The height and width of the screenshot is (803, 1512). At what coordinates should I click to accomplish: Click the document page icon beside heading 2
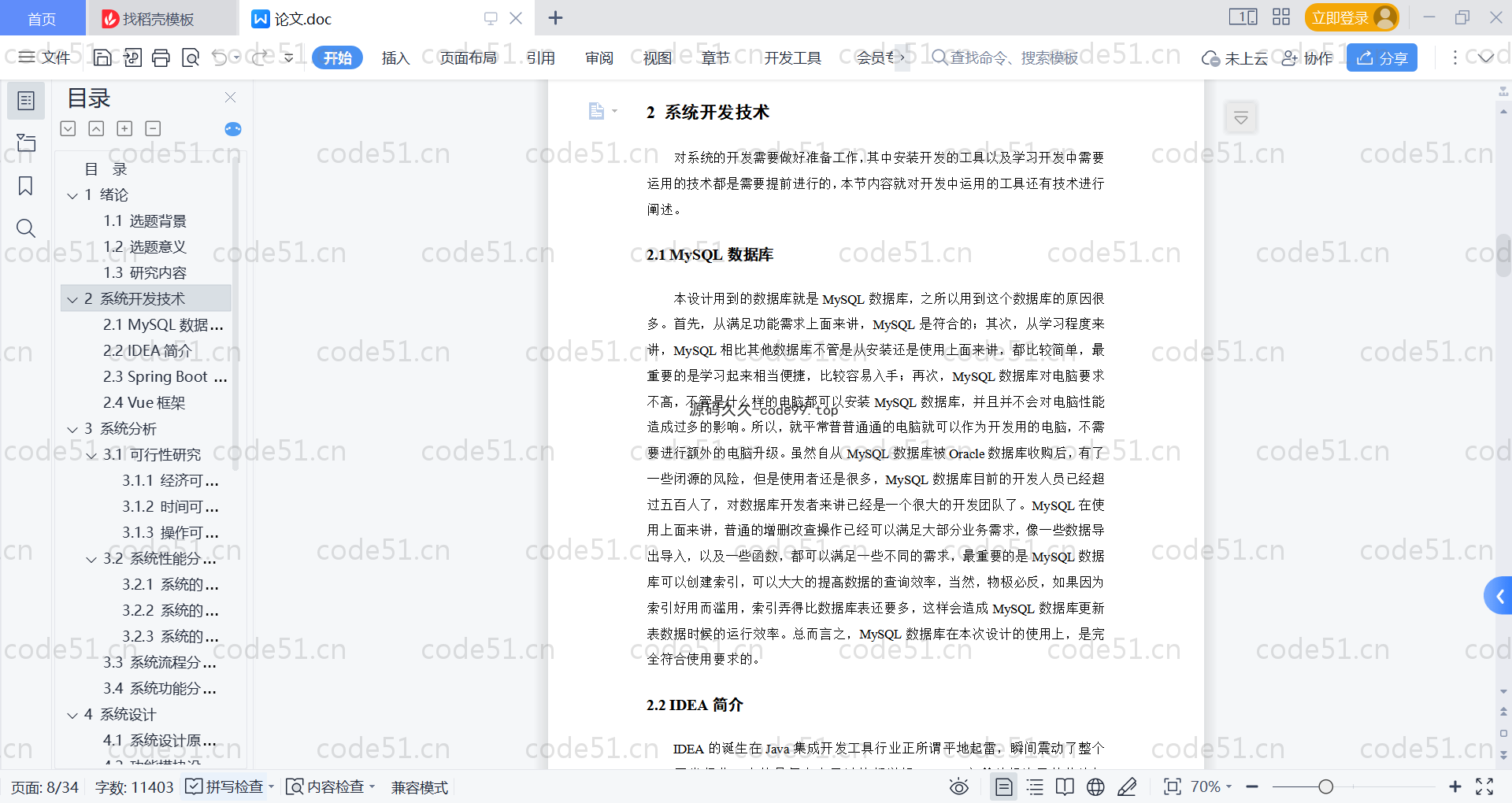[x=596, y=111]
